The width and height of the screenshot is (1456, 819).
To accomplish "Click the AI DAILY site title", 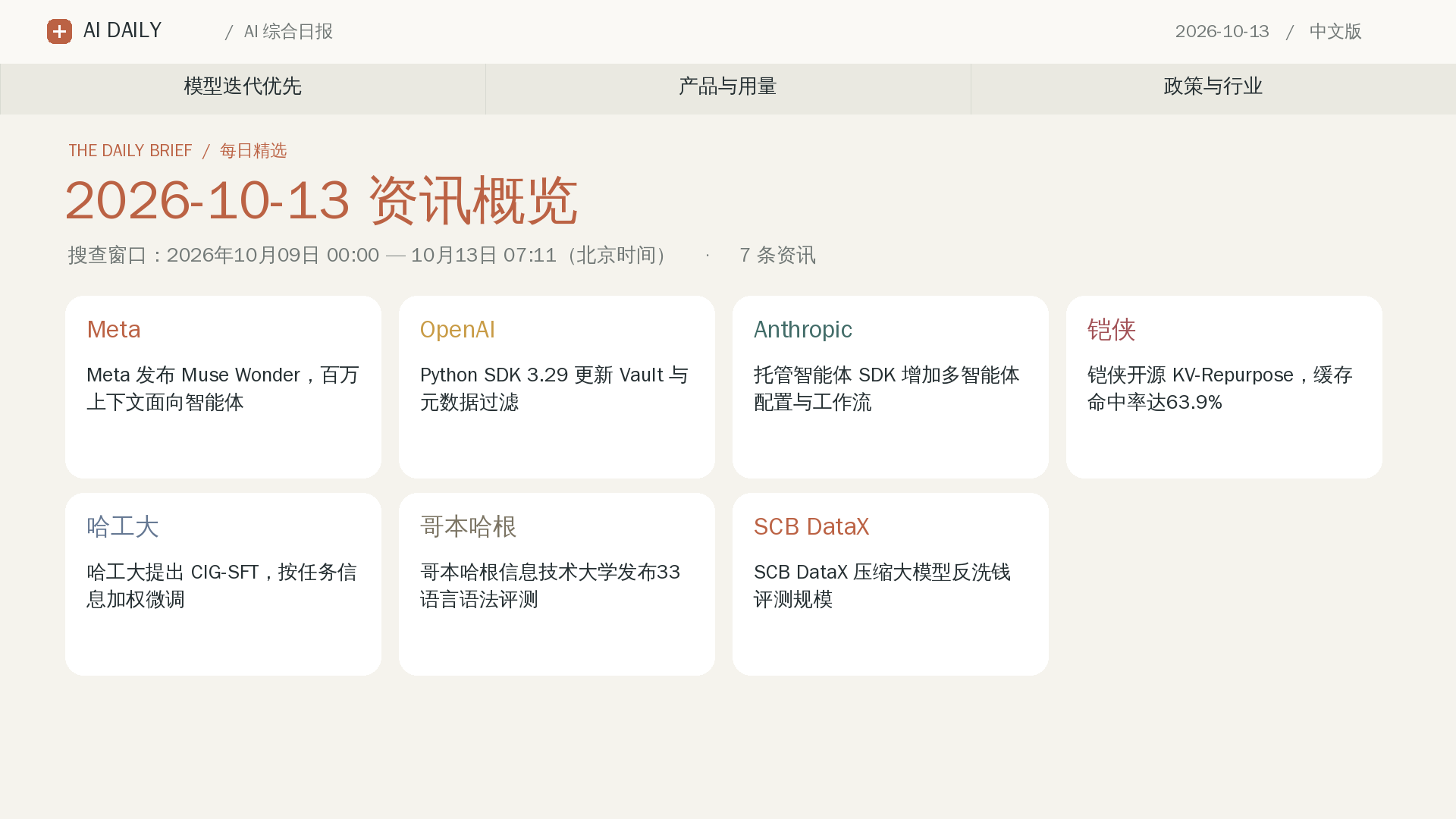I will click(x=123, y=30).
